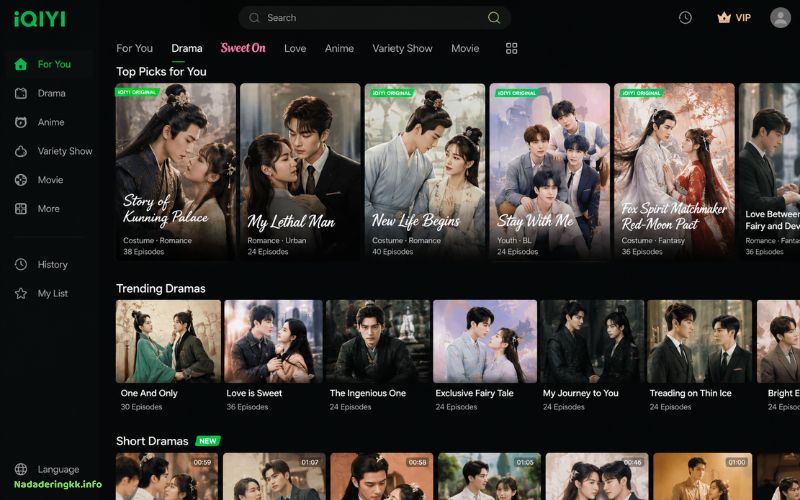Switch to the For You top tab
800x500 pixels.
[135, 48]
